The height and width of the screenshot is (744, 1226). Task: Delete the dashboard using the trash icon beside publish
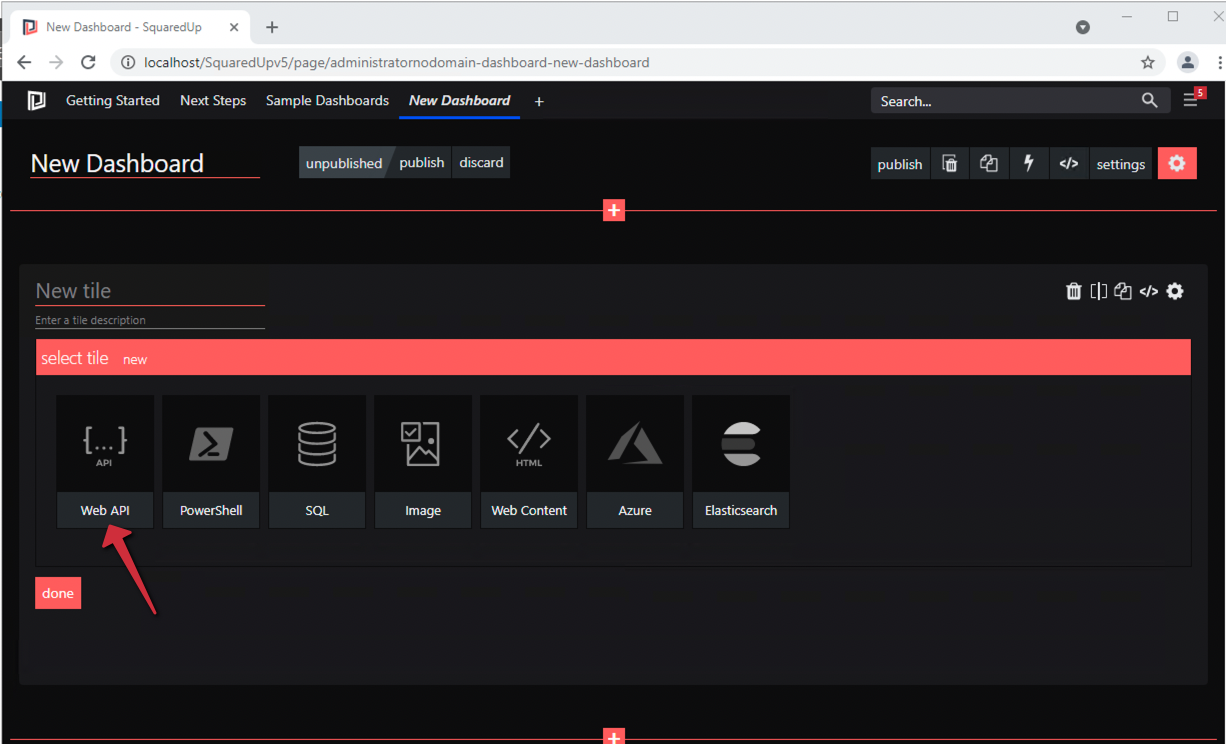[x=950, y=164]
